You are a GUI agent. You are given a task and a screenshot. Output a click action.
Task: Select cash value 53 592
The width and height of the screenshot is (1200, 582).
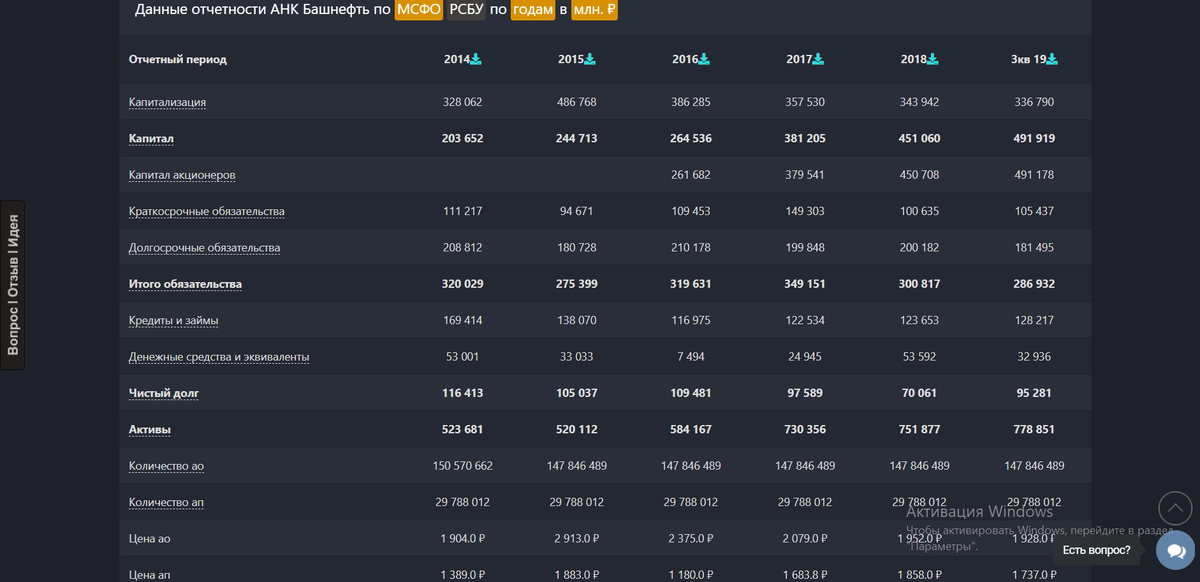(919, 356)
